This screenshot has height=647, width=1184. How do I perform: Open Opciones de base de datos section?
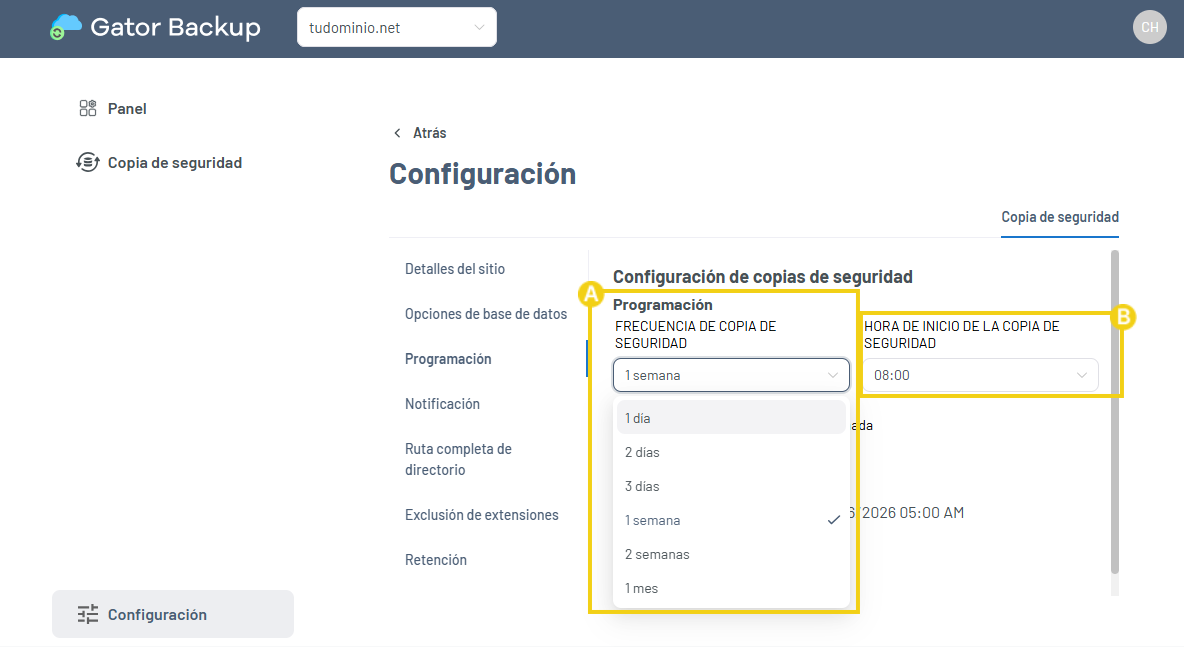[486, 314]
